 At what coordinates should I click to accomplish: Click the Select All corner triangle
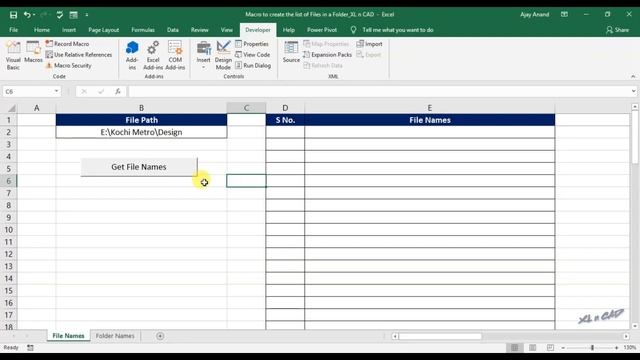click(x=11, y=108)
